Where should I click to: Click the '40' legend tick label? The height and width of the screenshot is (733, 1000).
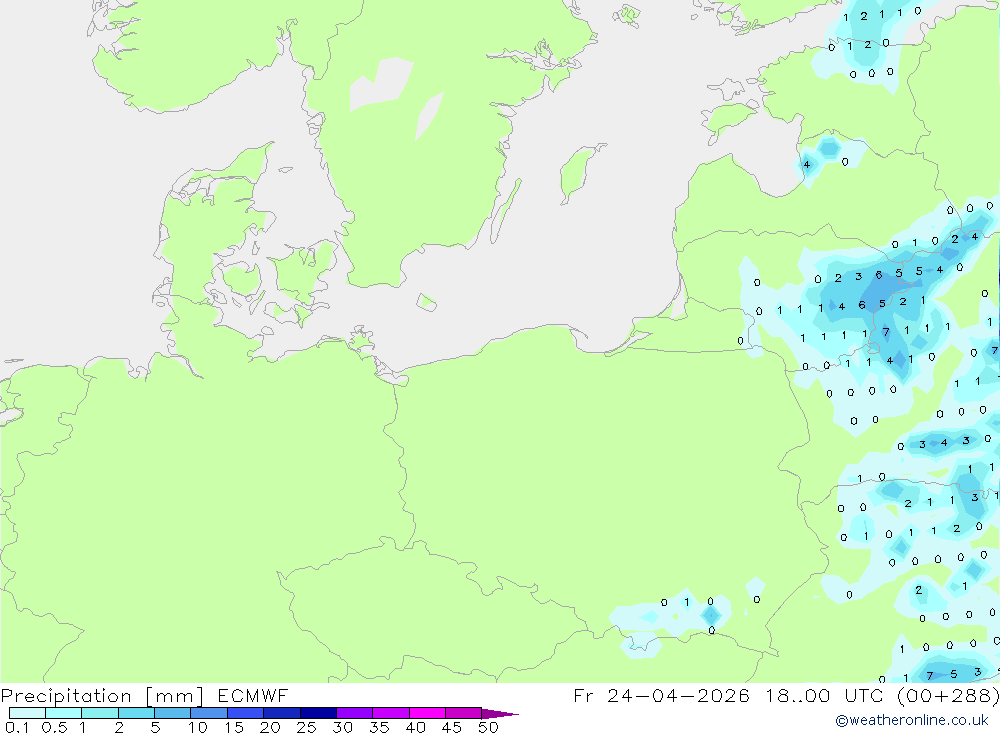tap(415, 727)
